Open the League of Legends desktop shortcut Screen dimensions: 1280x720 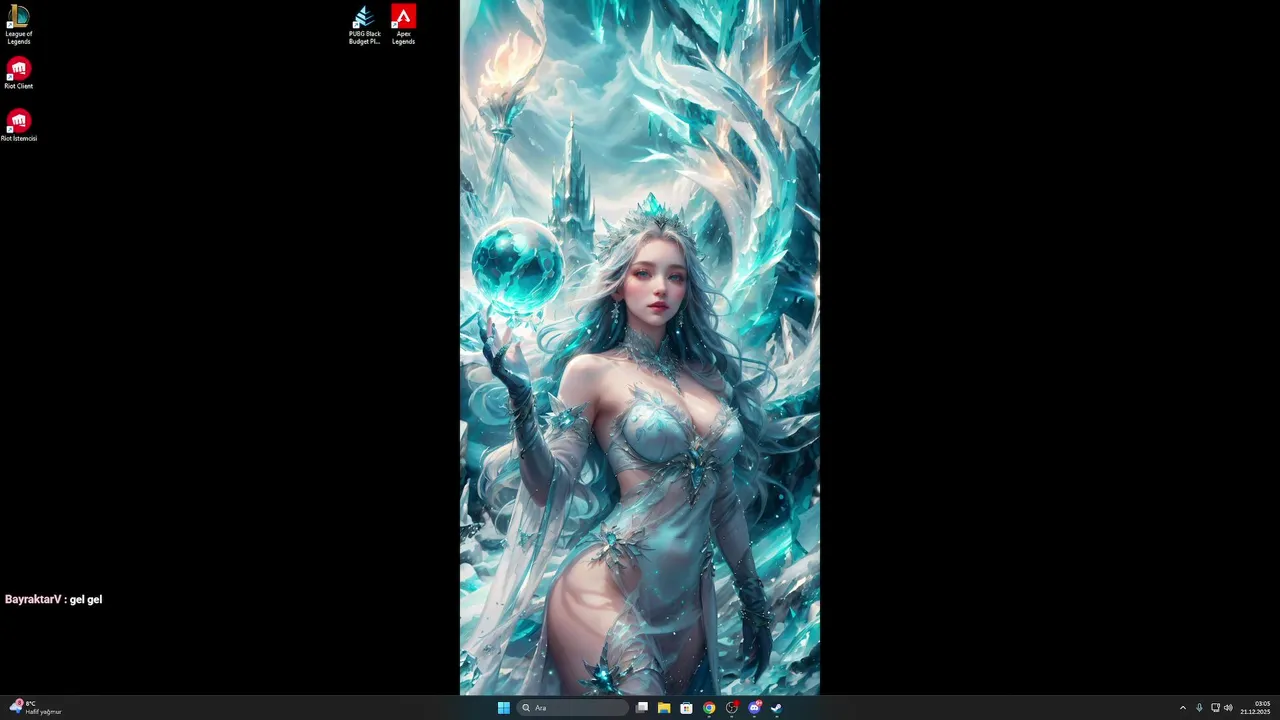[18, 25]
